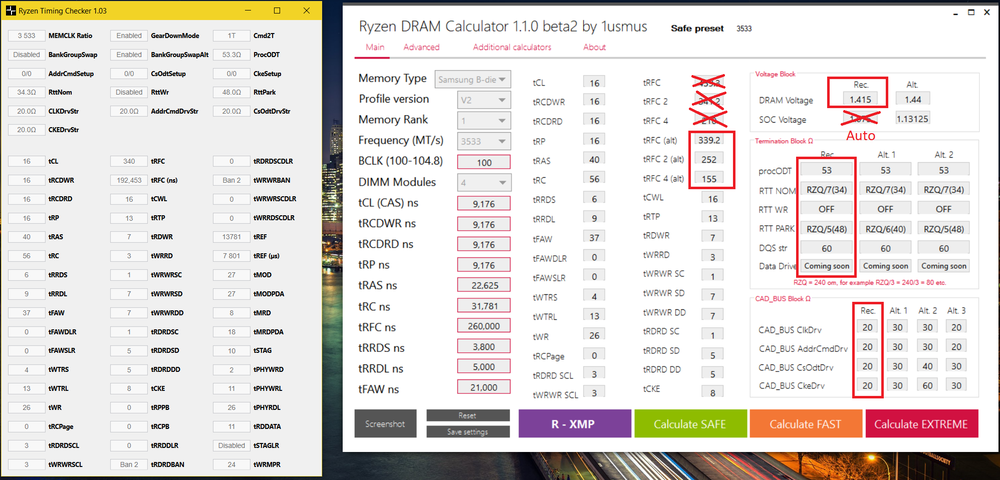Image resolution: width=1000 pixels, height=480 pixels.
Task: Click the tFAW ns input field
Action: tap(484, 388)
